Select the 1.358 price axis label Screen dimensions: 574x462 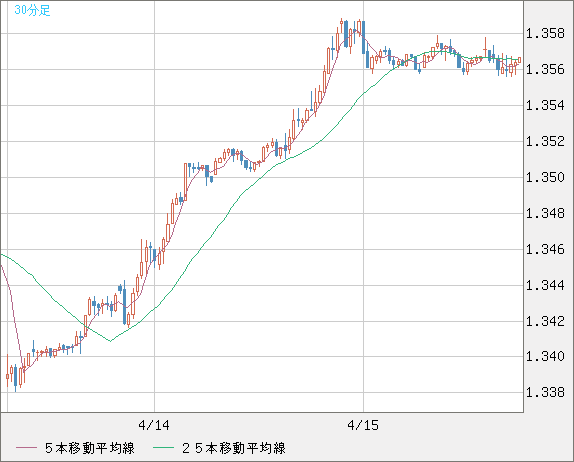(545, 33)
